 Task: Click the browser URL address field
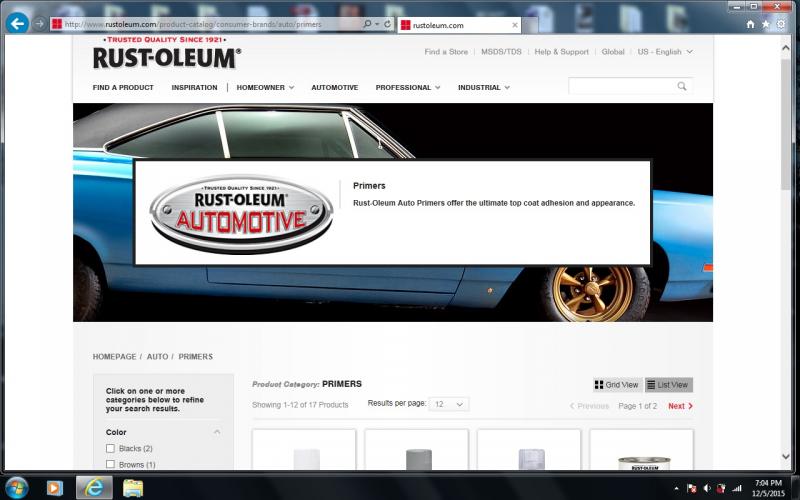(x=206, y=24)
